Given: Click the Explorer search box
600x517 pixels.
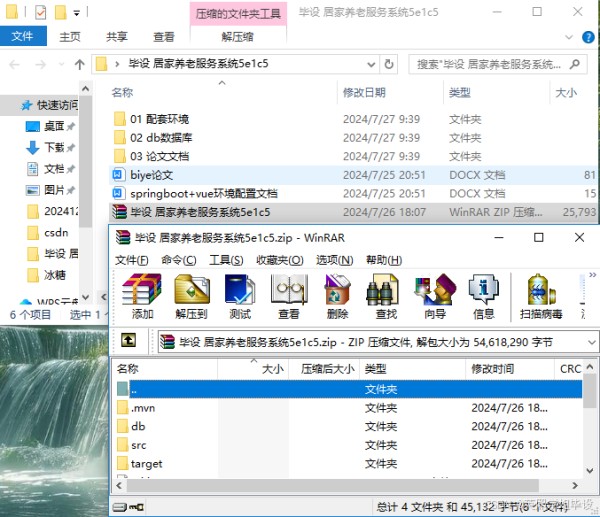Looking at the screenshot, I should (497, 64).
